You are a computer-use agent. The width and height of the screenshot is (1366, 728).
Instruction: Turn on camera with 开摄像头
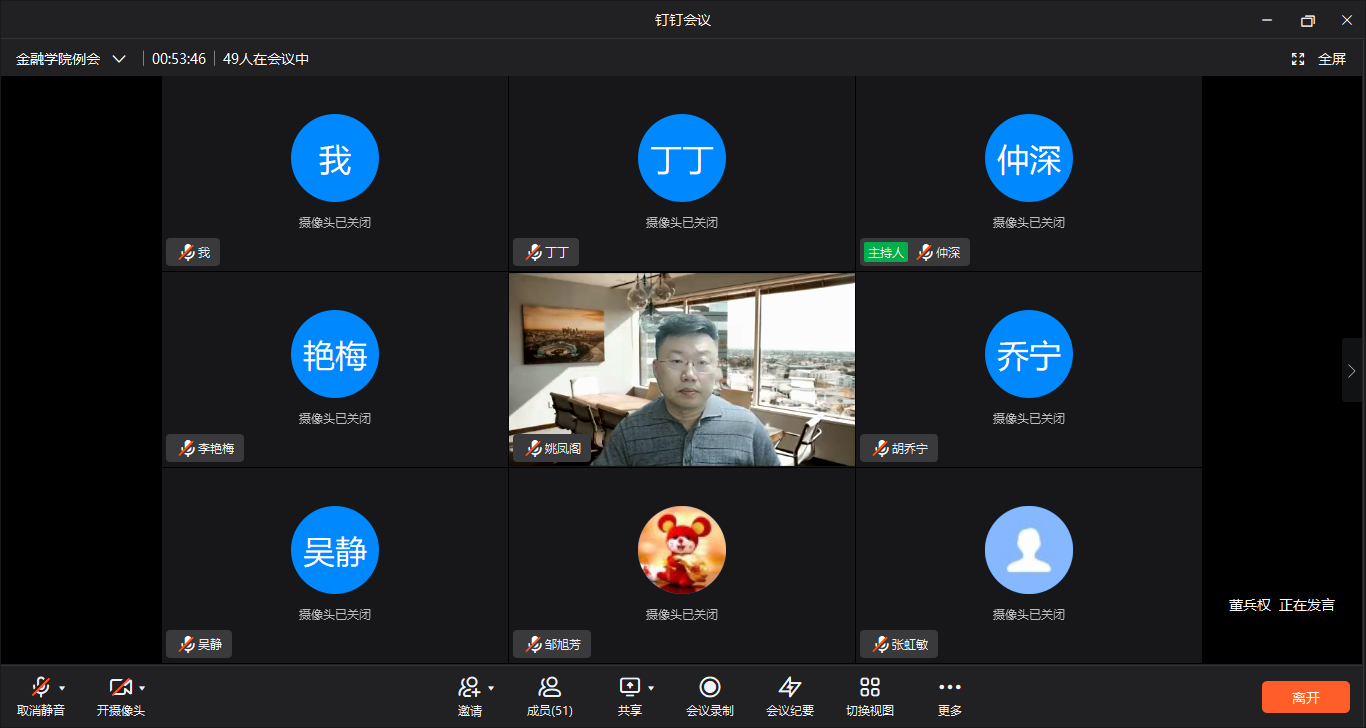(120, 687)
